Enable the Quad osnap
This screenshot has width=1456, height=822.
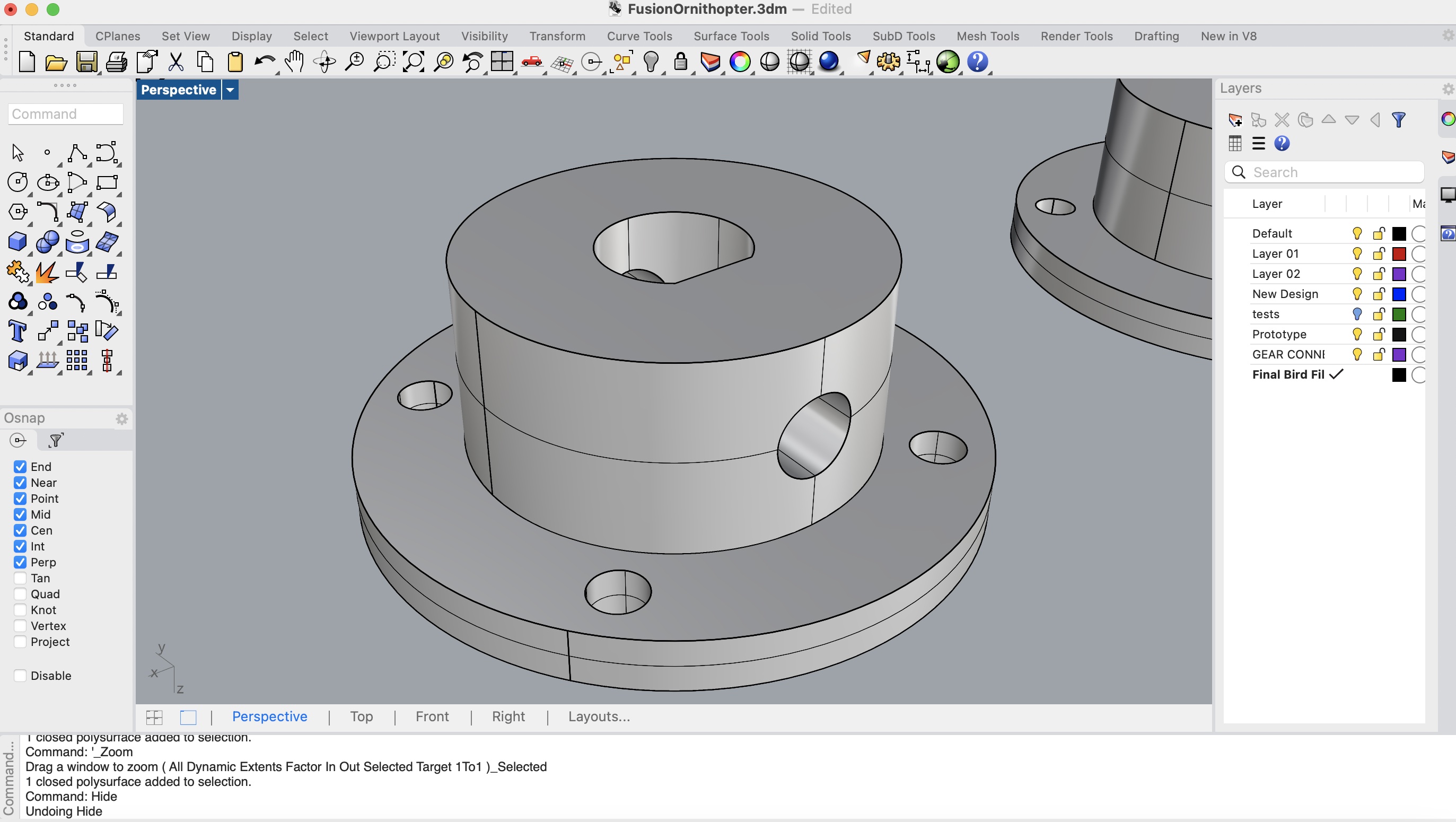[20, 594]
